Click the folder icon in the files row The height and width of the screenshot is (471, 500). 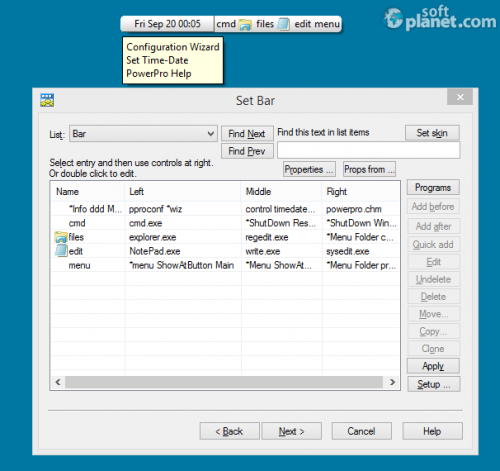[x=61, y=237]
